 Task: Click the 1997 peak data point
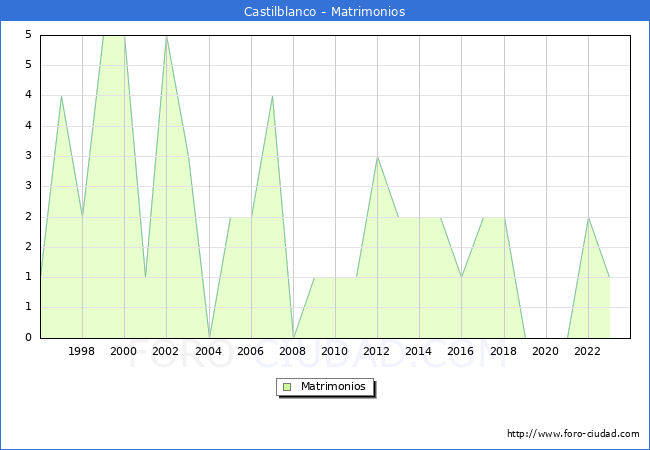[61, 96]
